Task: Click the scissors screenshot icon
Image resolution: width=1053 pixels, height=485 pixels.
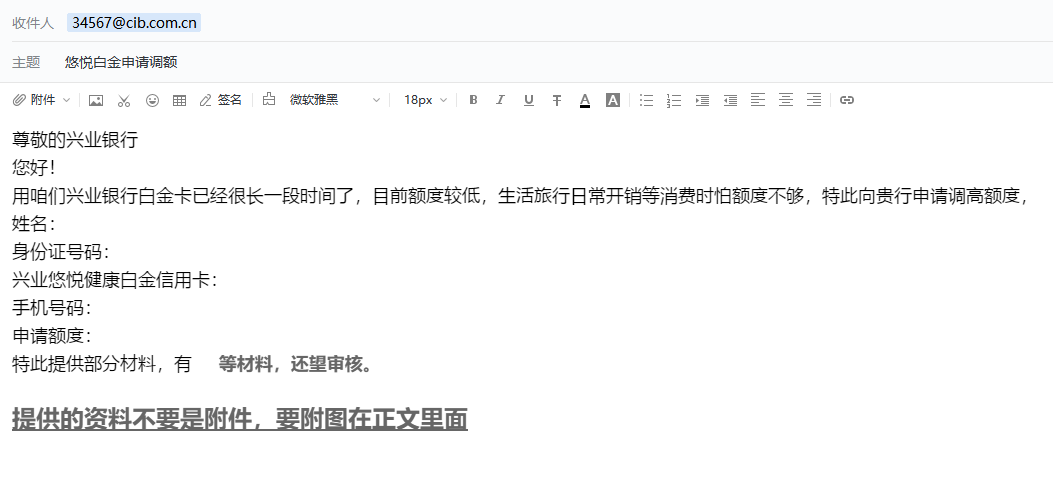Action: pos(124,100)
